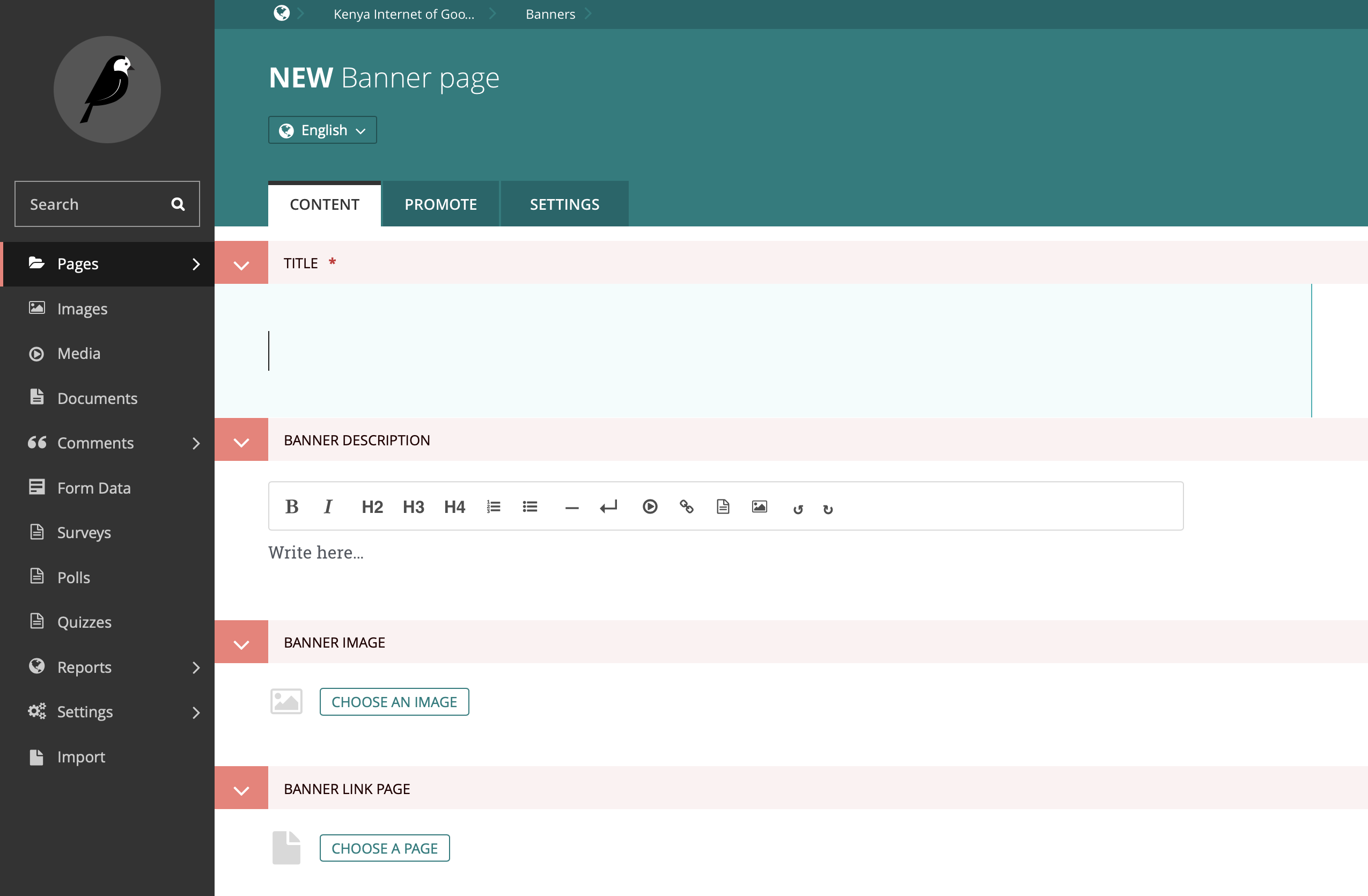Click the Choose an Image button
Viewport: 1368px width, 896px height.
click(394, 702)
